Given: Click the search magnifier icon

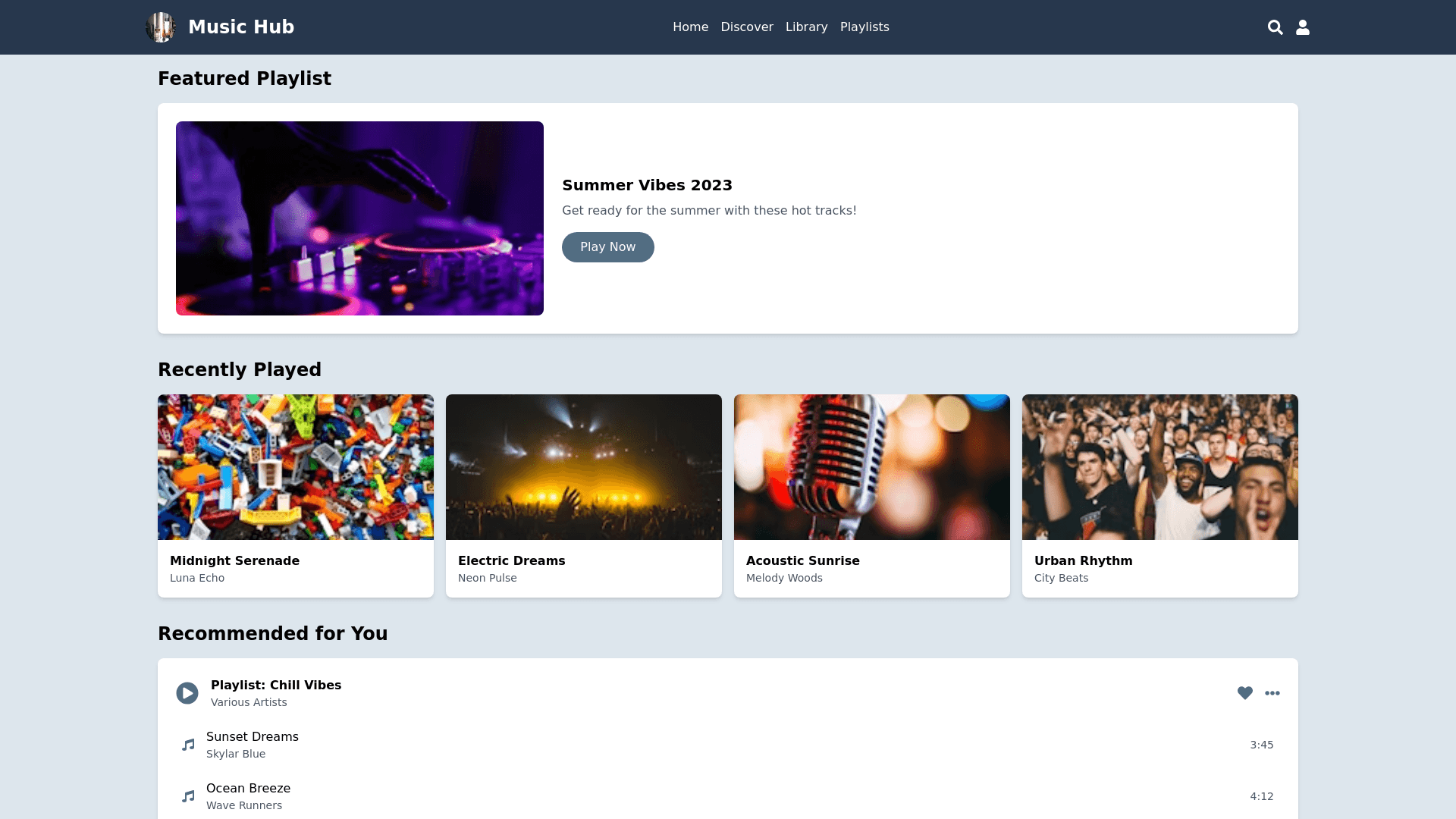Looking at the screenshot, I should point(1275,27).
